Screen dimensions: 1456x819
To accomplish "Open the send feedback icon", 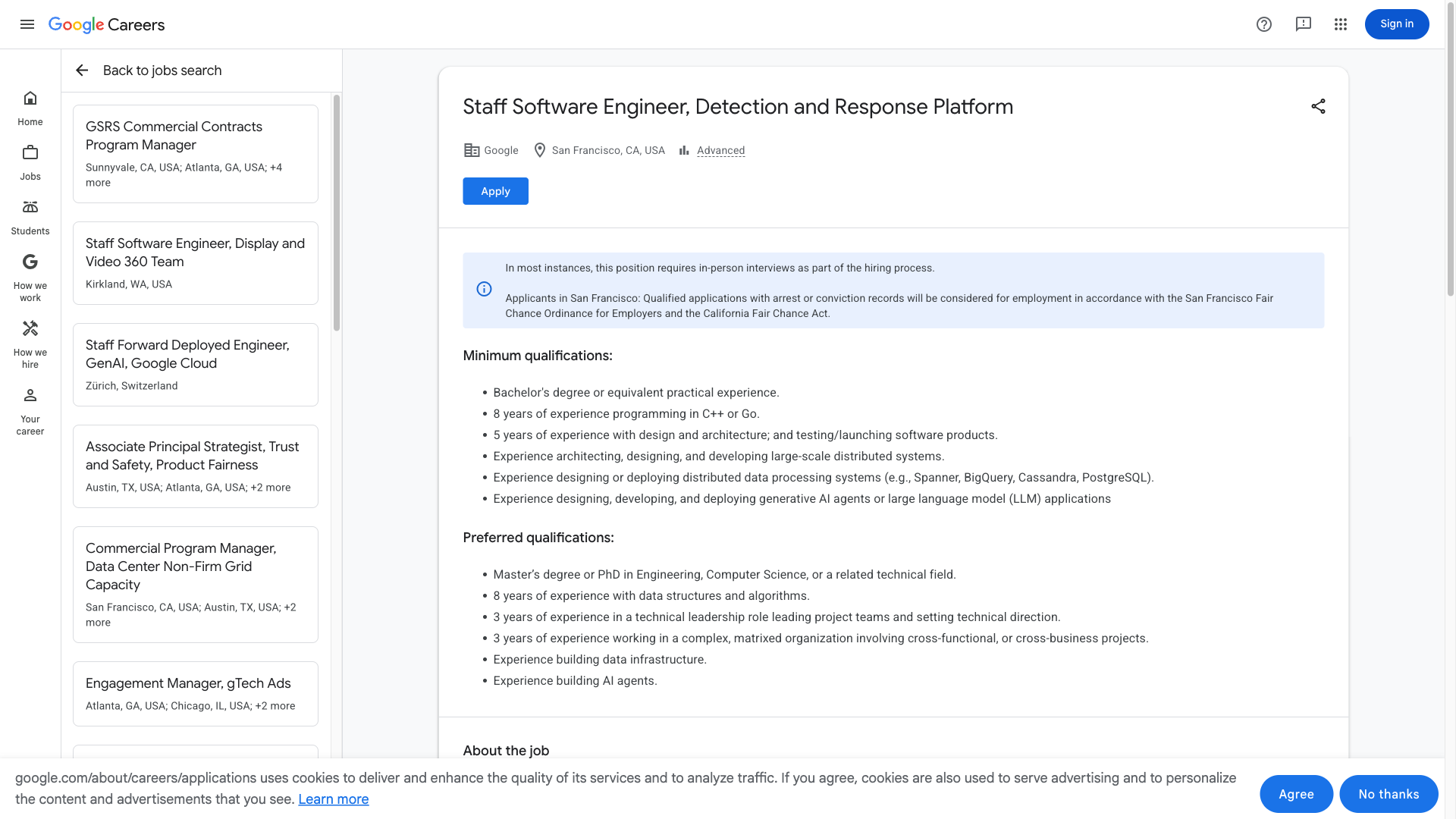I will click(1304, 24).
